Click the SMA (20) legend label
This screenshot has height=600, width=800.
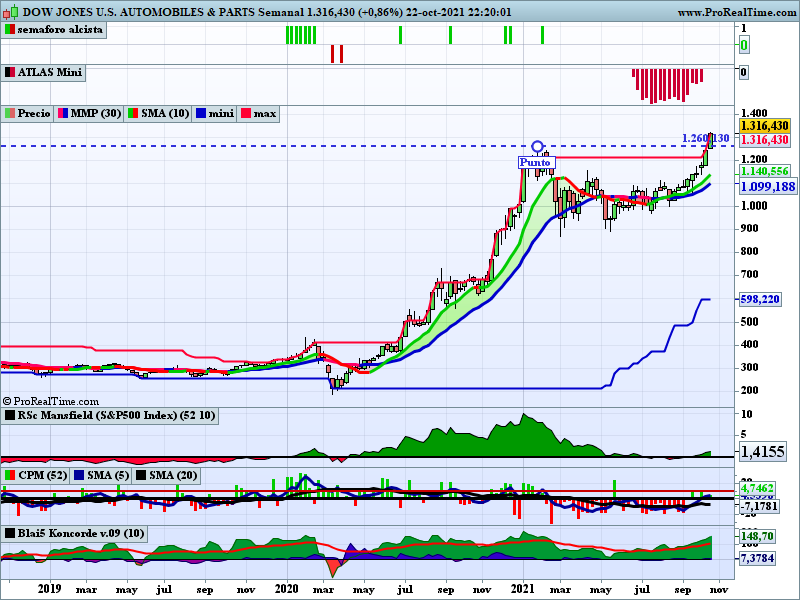click(166, 476)
